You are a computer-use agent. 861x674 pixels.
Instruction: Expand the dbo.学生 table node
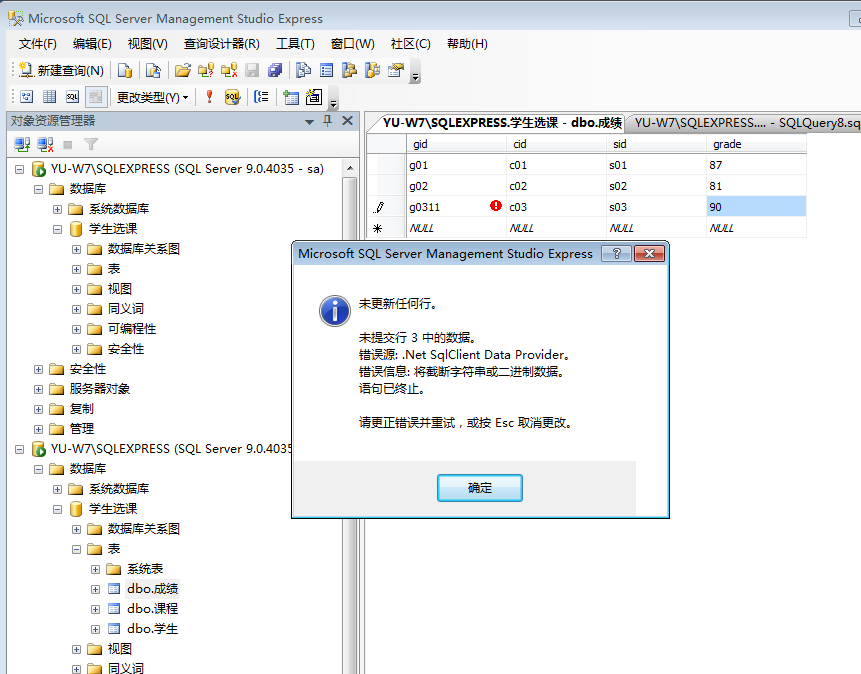point(96,629)
